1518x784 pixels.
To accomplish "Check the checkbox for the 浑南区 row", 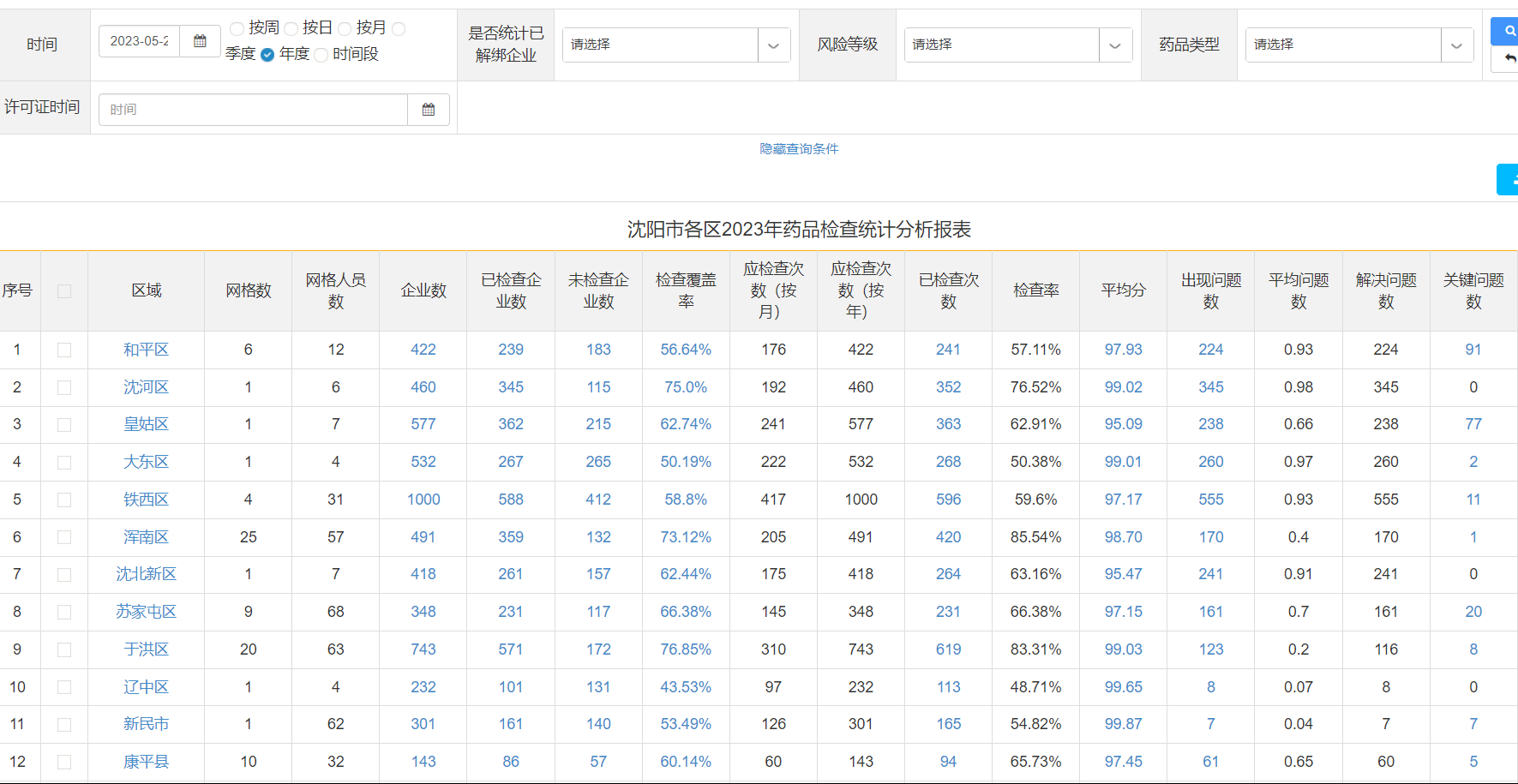I will click(x=64, y=538).
